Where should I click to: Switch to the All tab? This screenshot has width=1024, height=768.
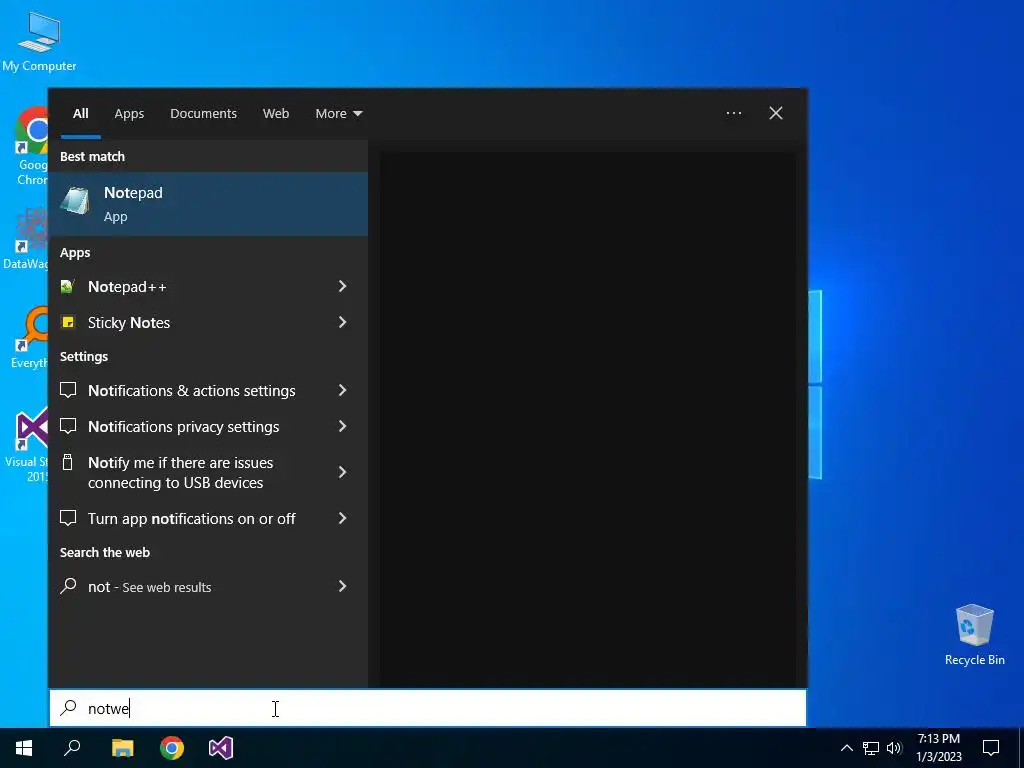coord(80,113)
